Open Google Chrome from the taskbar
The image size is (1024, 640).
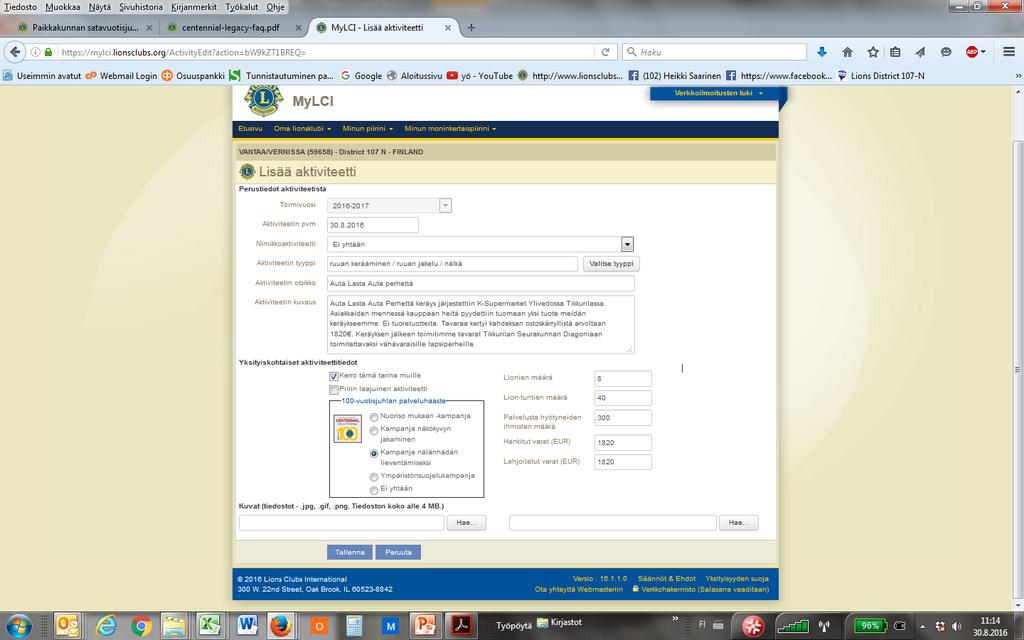[x=140, y=626]
